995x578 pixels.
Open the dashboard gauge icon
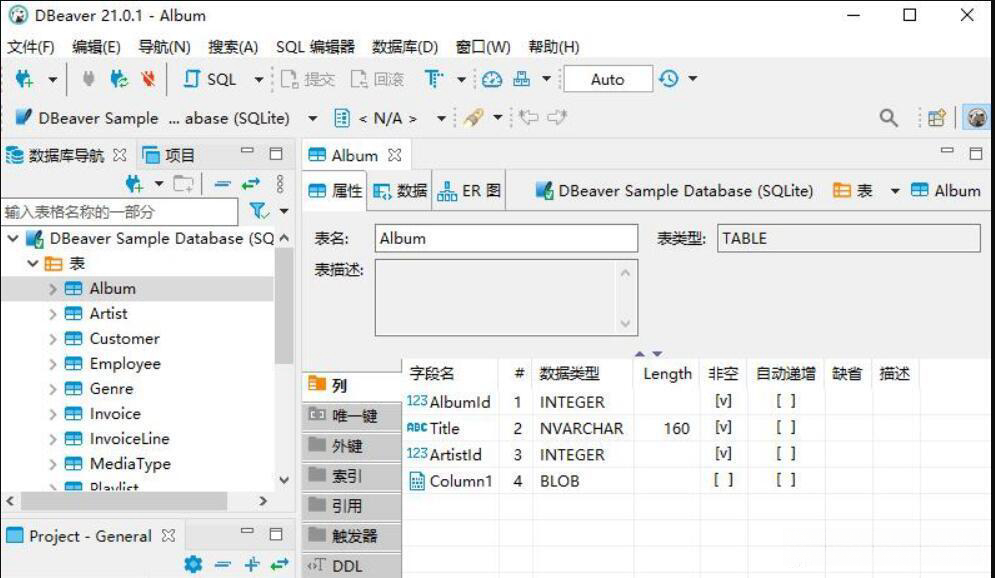click(x=492, y=79)
